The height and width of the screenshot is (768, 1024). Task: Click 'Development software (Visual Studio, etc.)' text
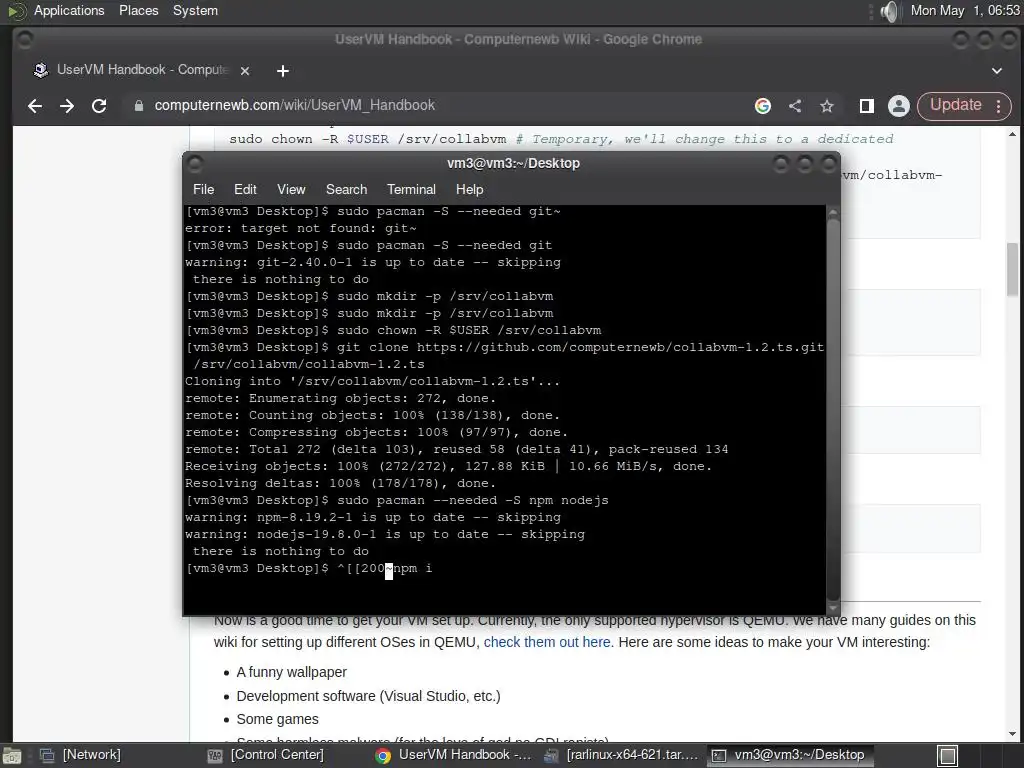[368, 696]
